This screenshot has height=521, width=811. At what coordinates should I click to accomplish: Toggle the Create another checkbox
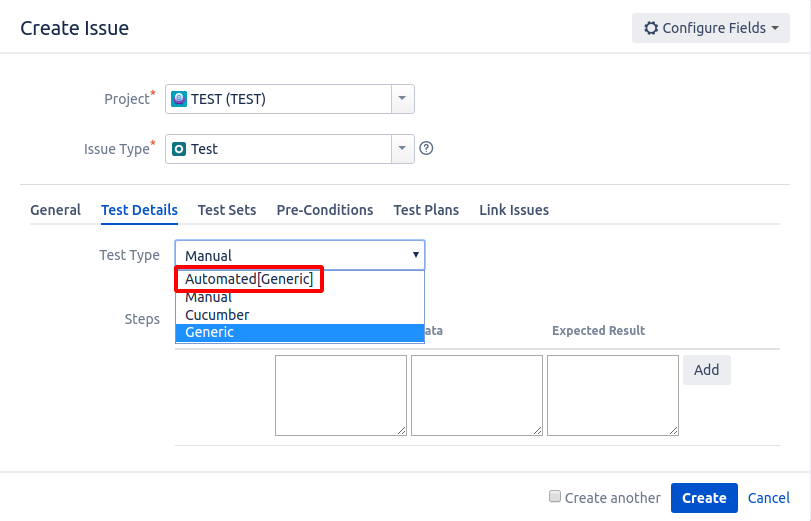click(x=554, y=497)
